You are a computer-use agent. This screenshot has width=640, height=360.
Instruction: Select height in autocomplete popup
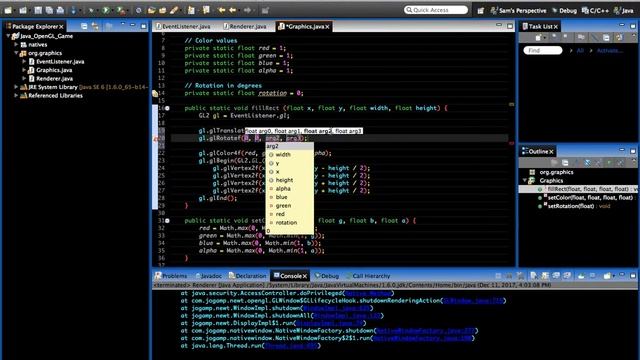pyautogui.click(x=289, y=180)
